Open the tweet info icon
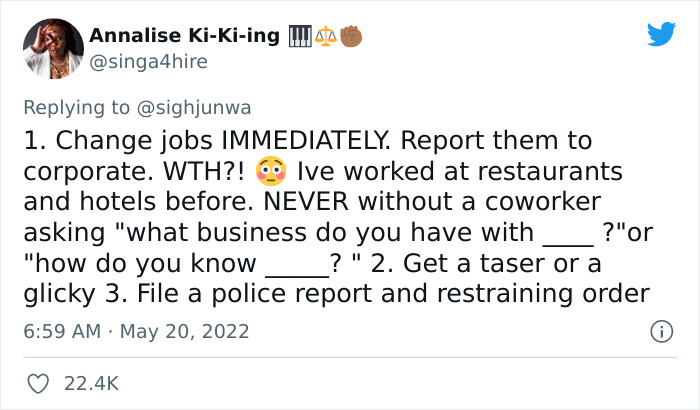The image size is (700, 410). coord(660,331)
